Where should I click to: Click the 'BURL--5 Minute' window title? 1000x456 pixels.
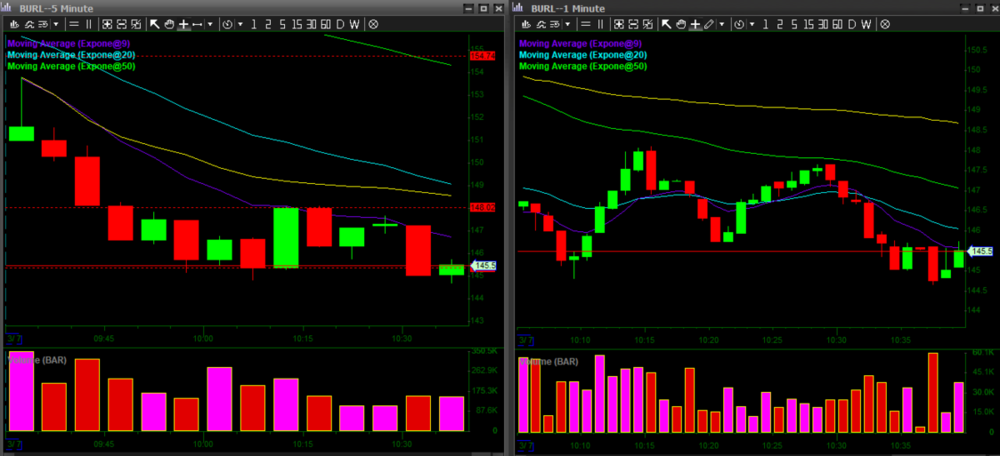click(x=60, y=7)
